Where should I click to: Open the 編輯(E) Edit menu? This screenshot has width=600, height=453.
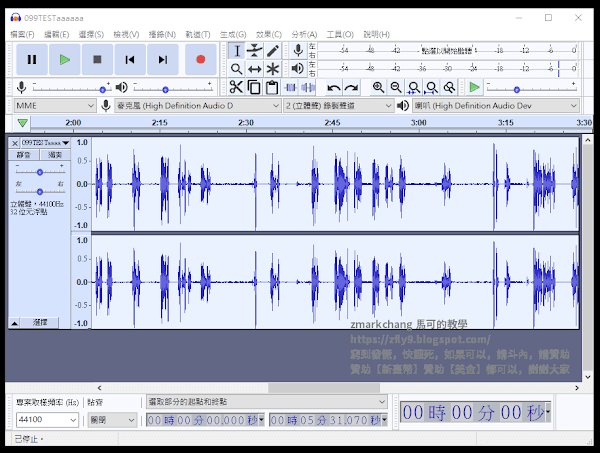57,34
